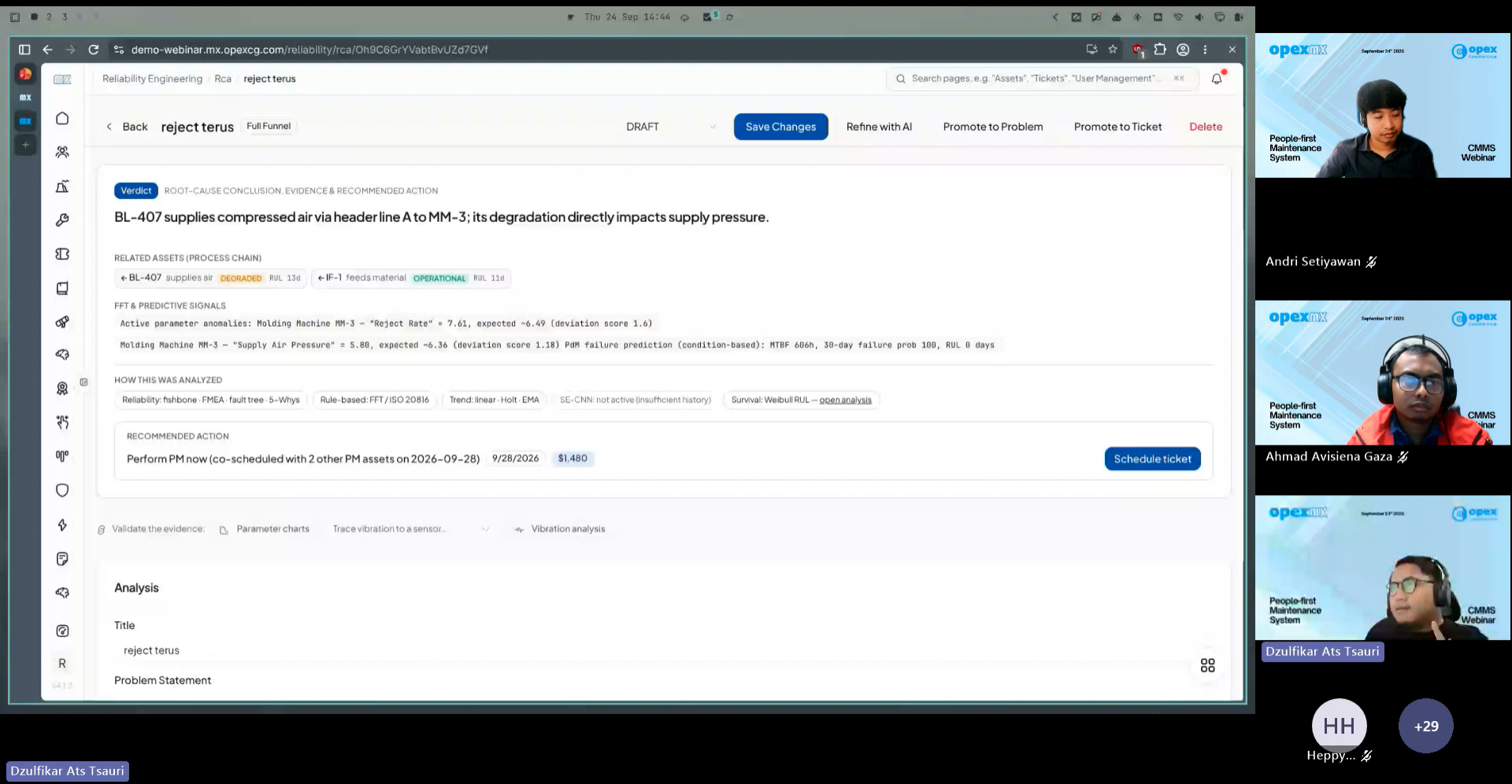Open Parameter charts
Image resolution: width=1512 pixels, height=784 pixels.
[x=265, y=529]
